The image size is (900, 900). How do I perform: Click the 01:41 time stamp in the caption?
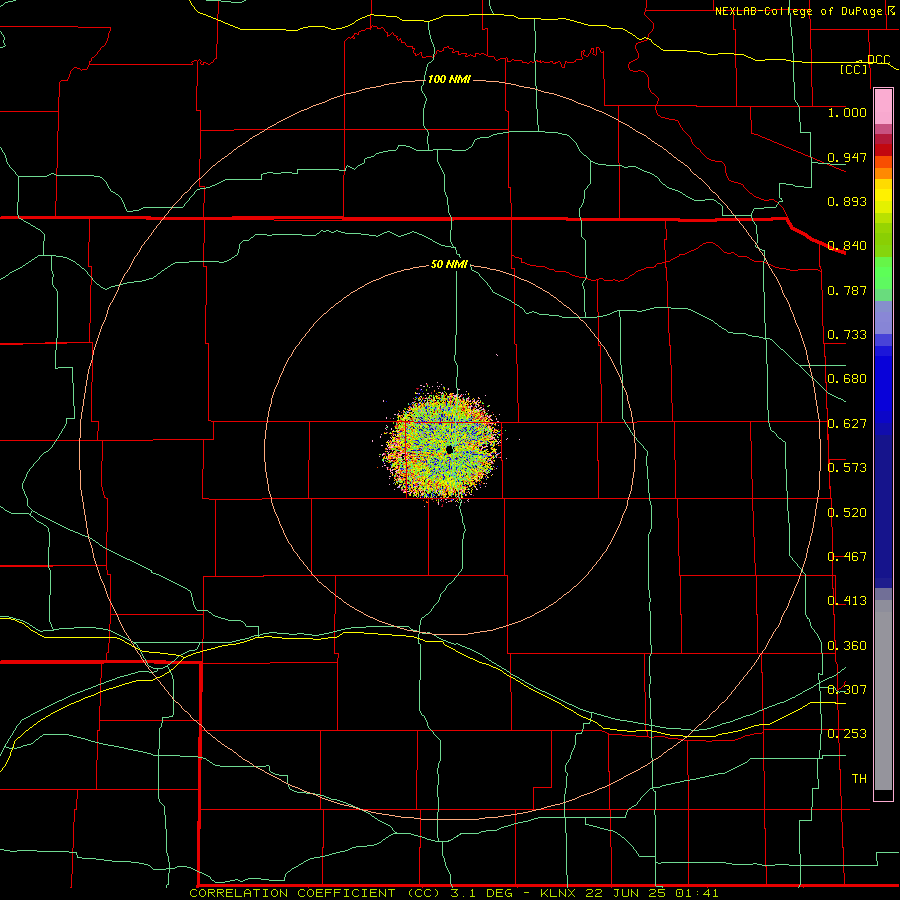pyautogui.click(x=697, y=893)
